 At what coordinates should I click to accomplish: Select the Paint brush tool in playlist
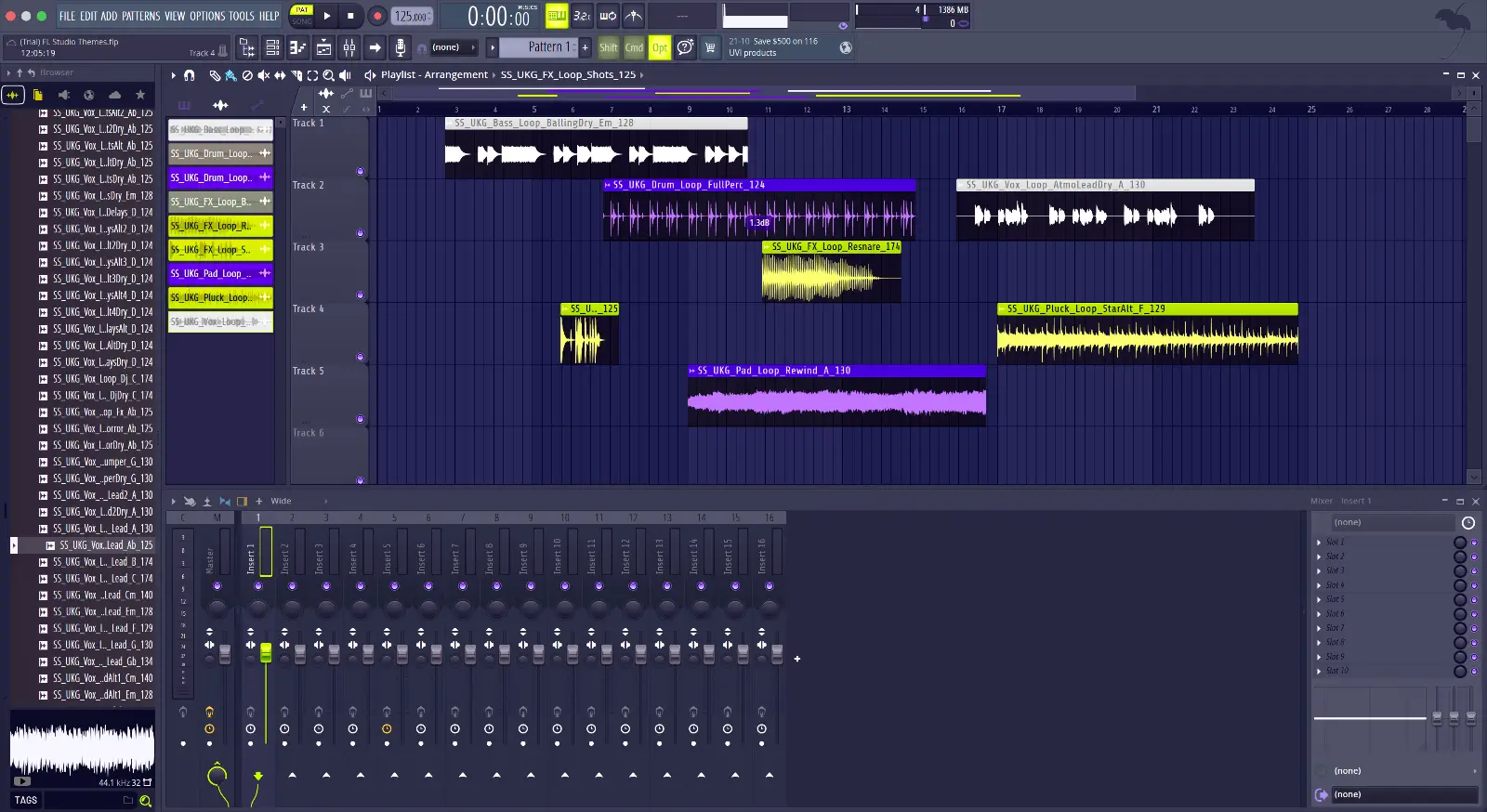pyautogui.click(x=230, y=75)
